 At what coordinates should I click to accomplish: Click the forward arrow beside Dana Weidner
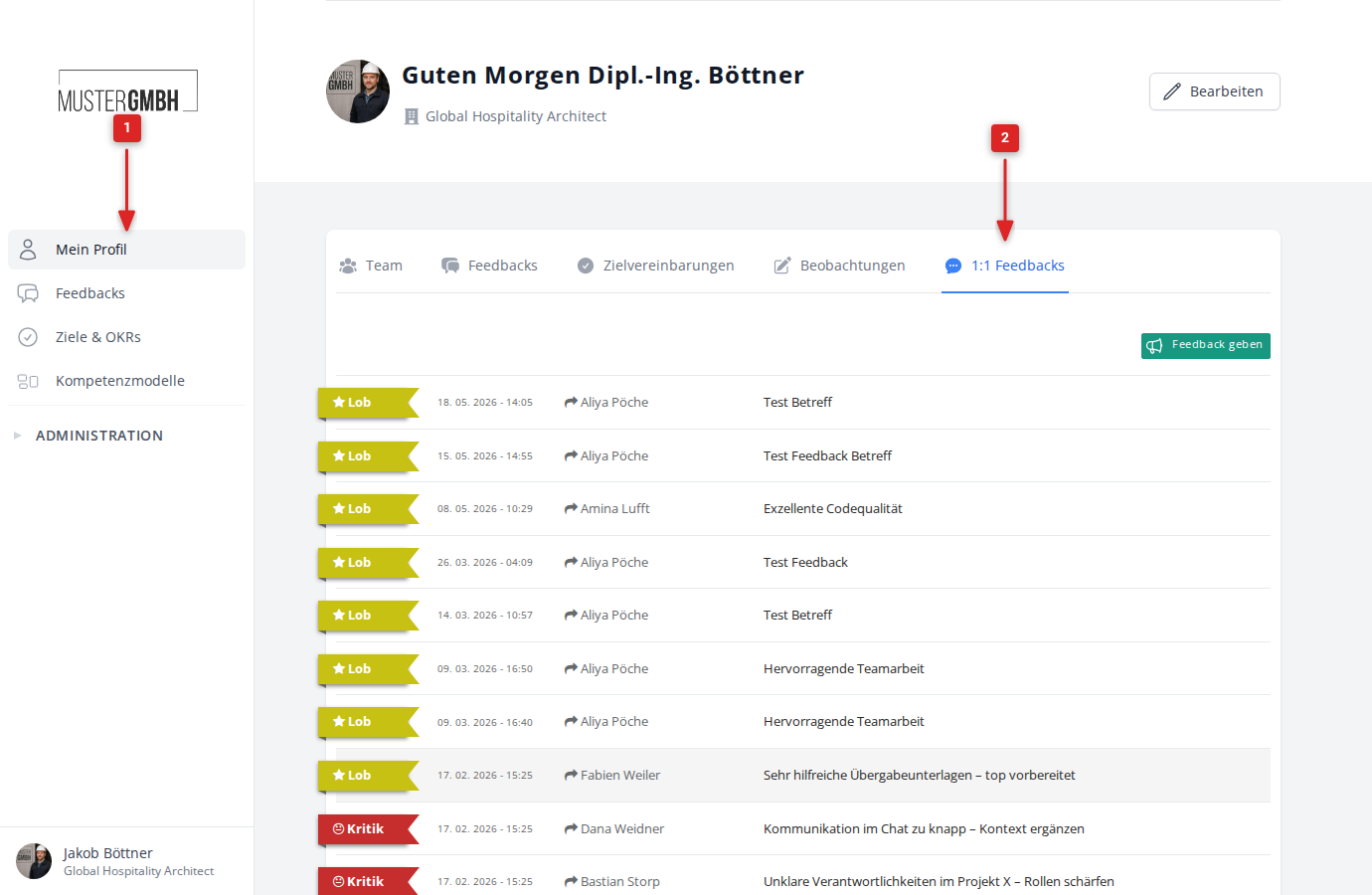click(x=571, y=828)
